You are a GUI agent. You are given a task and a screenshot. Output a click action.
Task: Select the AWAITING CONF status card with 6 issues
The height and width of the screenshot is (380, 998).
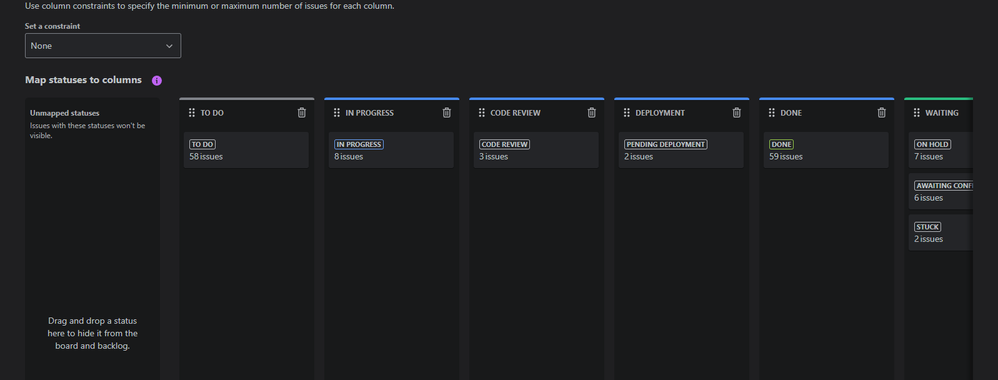pyautogui.click(x=941, y=191)
